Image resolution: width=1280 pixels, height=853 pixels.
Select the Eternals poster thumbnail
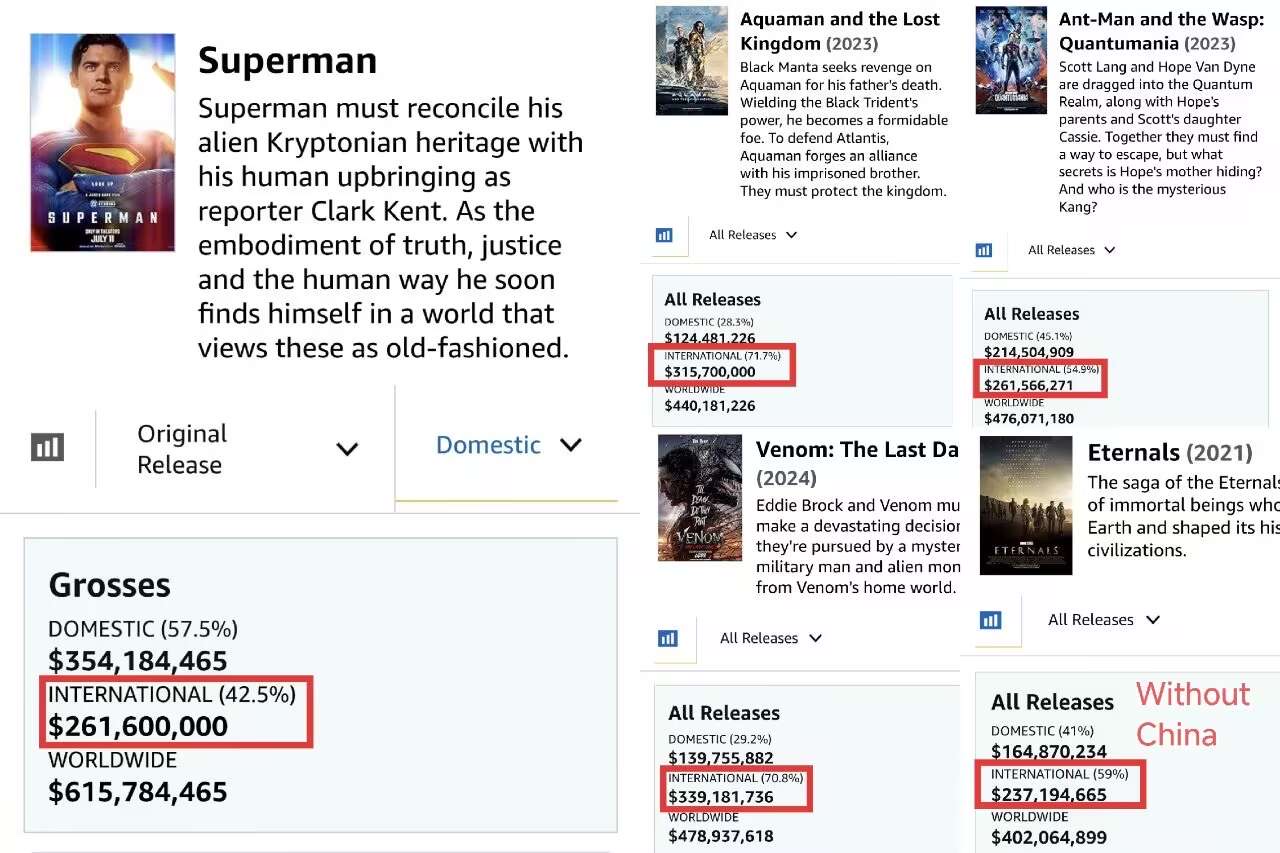pyautogui.click(x=1026, y=505)
